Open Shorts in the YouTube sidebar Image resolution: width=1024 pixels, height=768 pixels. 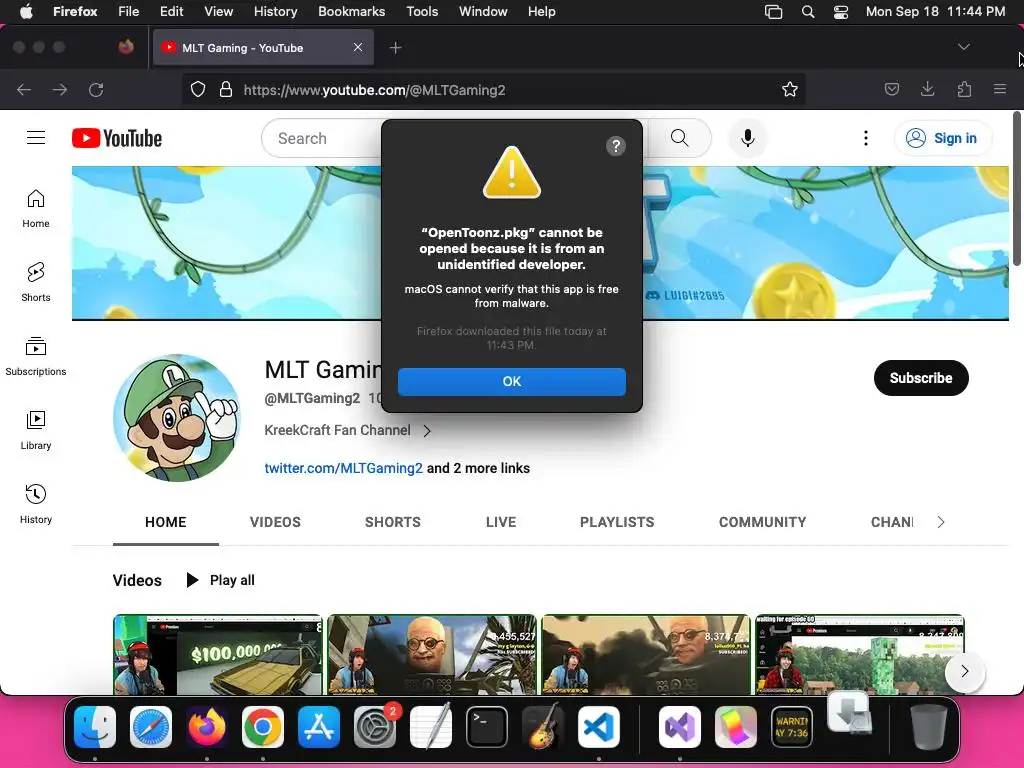pos(36,283)
